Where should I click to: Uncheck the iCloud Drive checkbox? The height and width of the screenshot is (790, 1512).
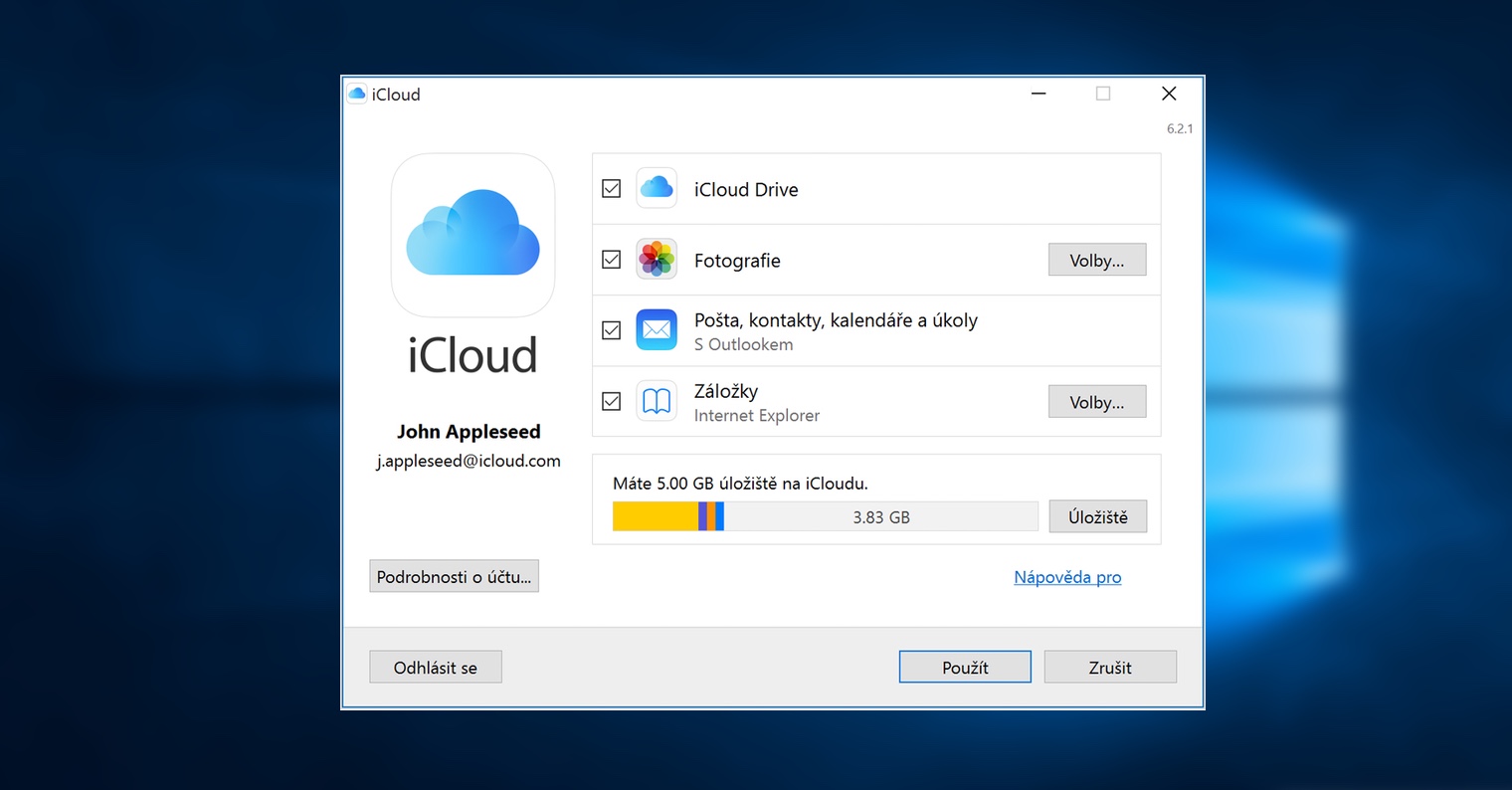pos(612,189)
